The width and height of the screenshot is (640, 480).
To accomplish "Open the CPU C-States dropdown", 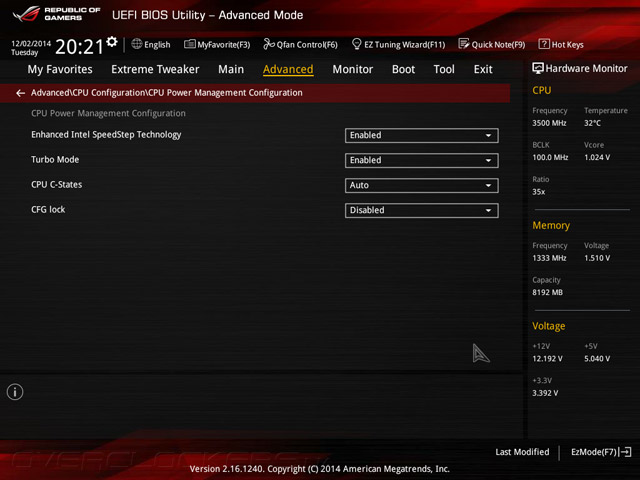I will click(x=421, y=185).
